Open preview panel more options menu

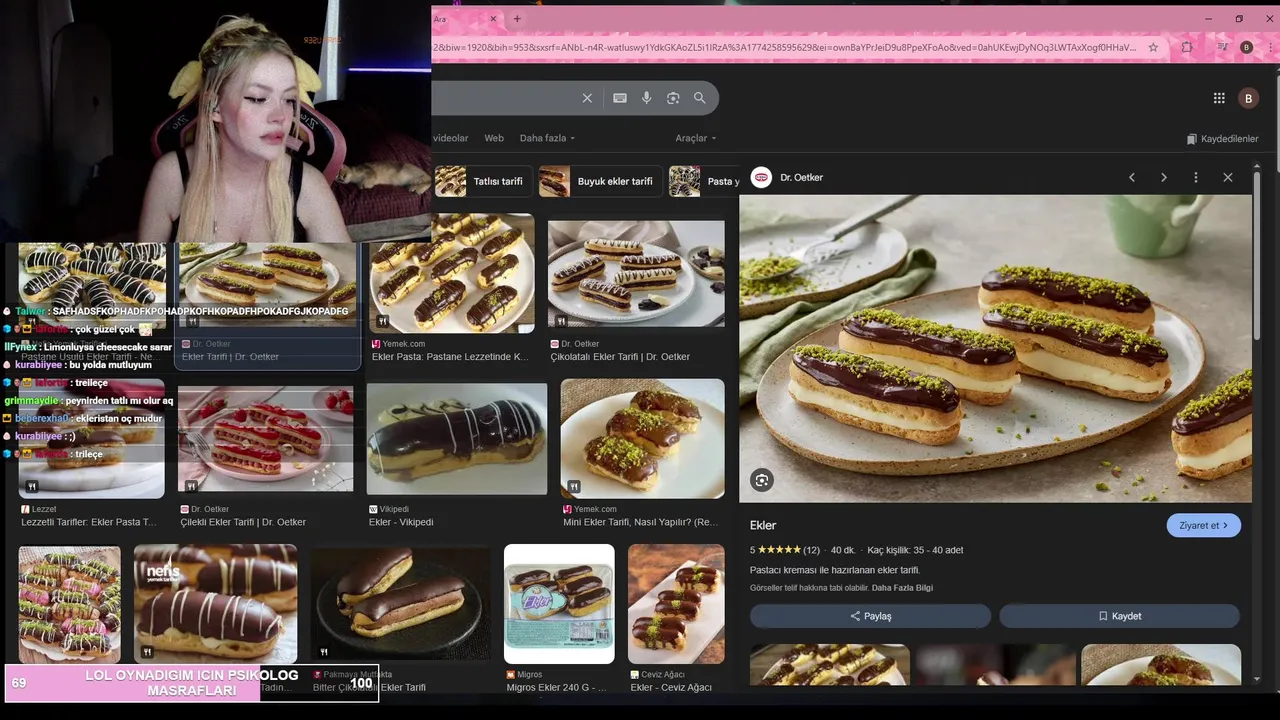1196,177
